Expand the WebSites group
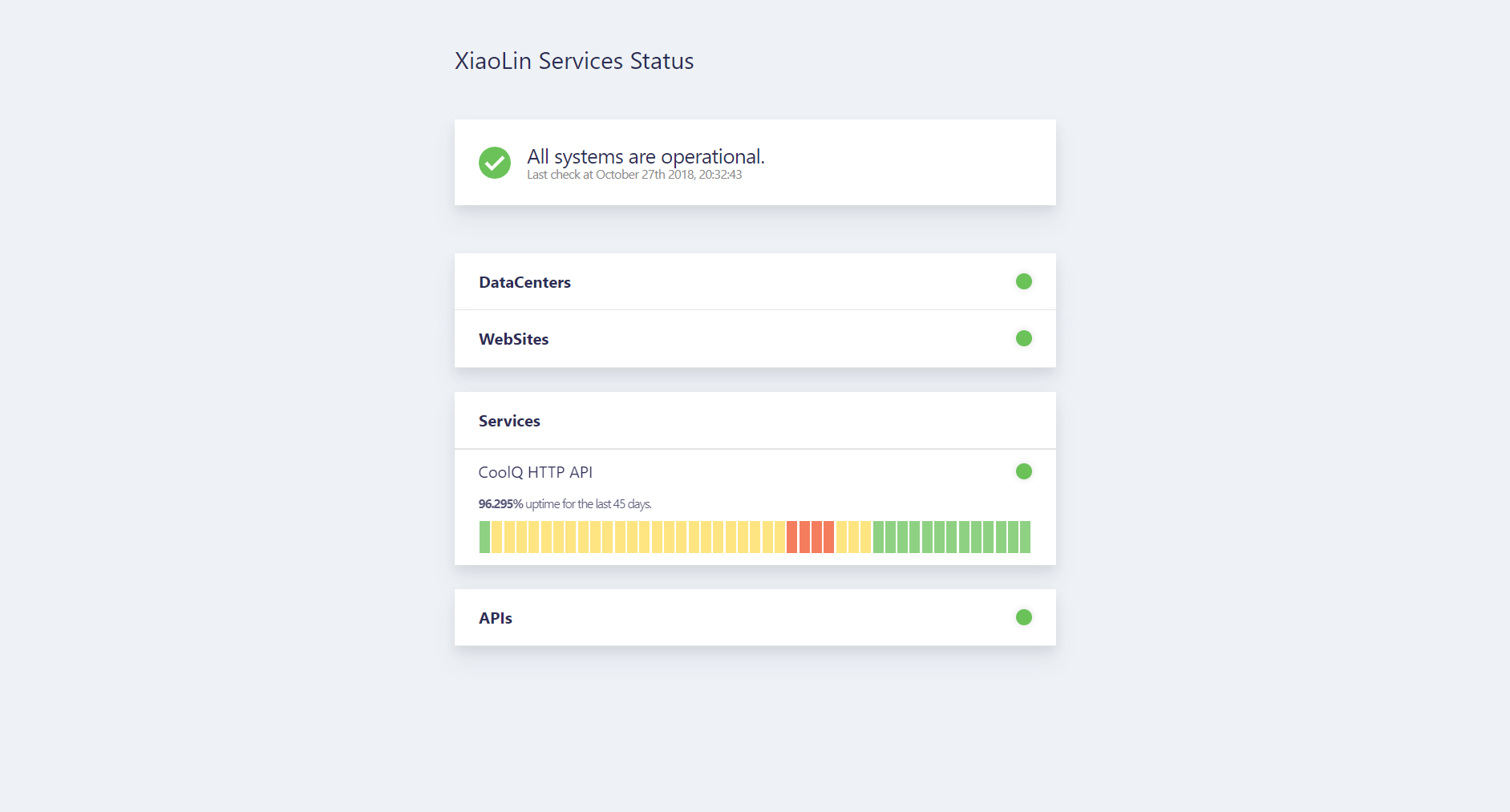This screenshot has width=1510, height=812. (513, 339)
